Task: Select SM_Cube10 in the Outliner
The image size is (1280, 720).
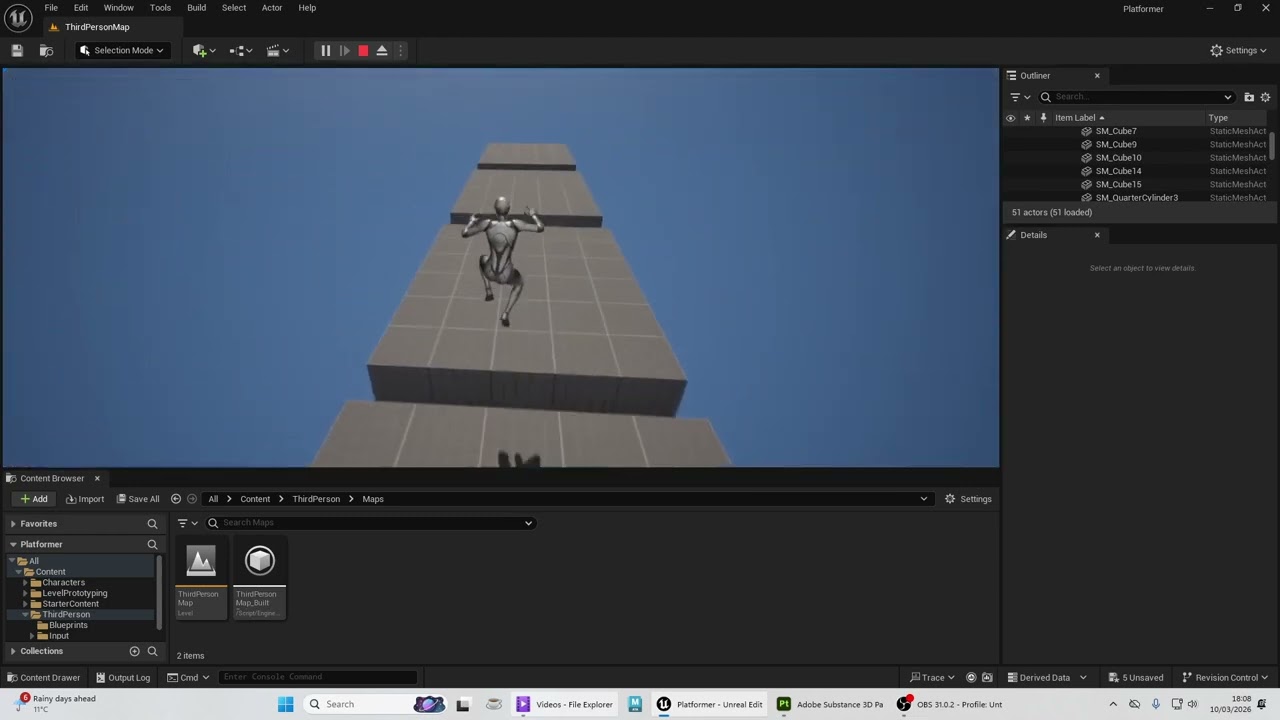Action: coord(1118,158)
